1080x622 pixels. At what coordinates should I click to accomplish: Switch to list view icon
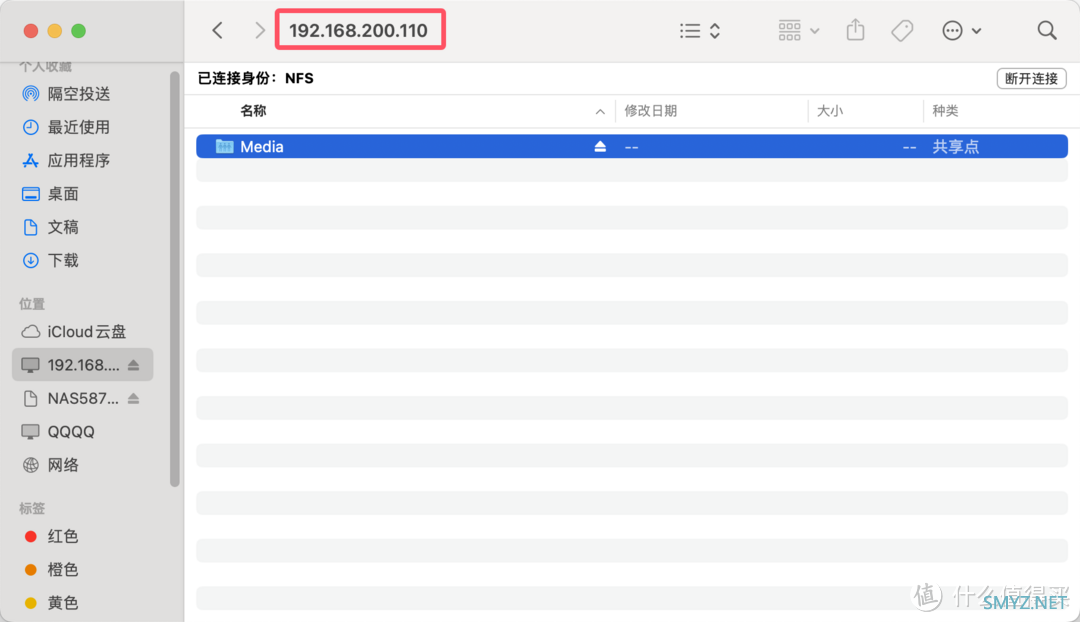690,31
